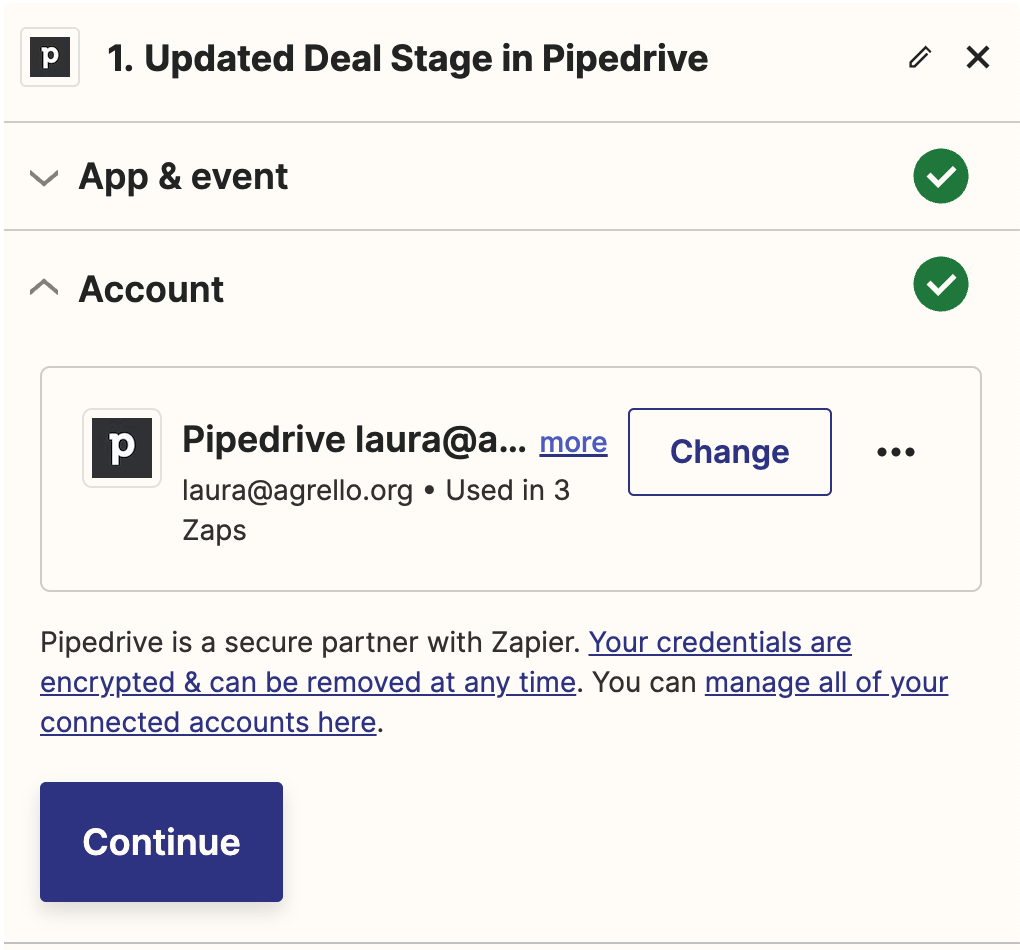
Task: Click the Pipedrive logo in the step header
Action: coord(50,59)
